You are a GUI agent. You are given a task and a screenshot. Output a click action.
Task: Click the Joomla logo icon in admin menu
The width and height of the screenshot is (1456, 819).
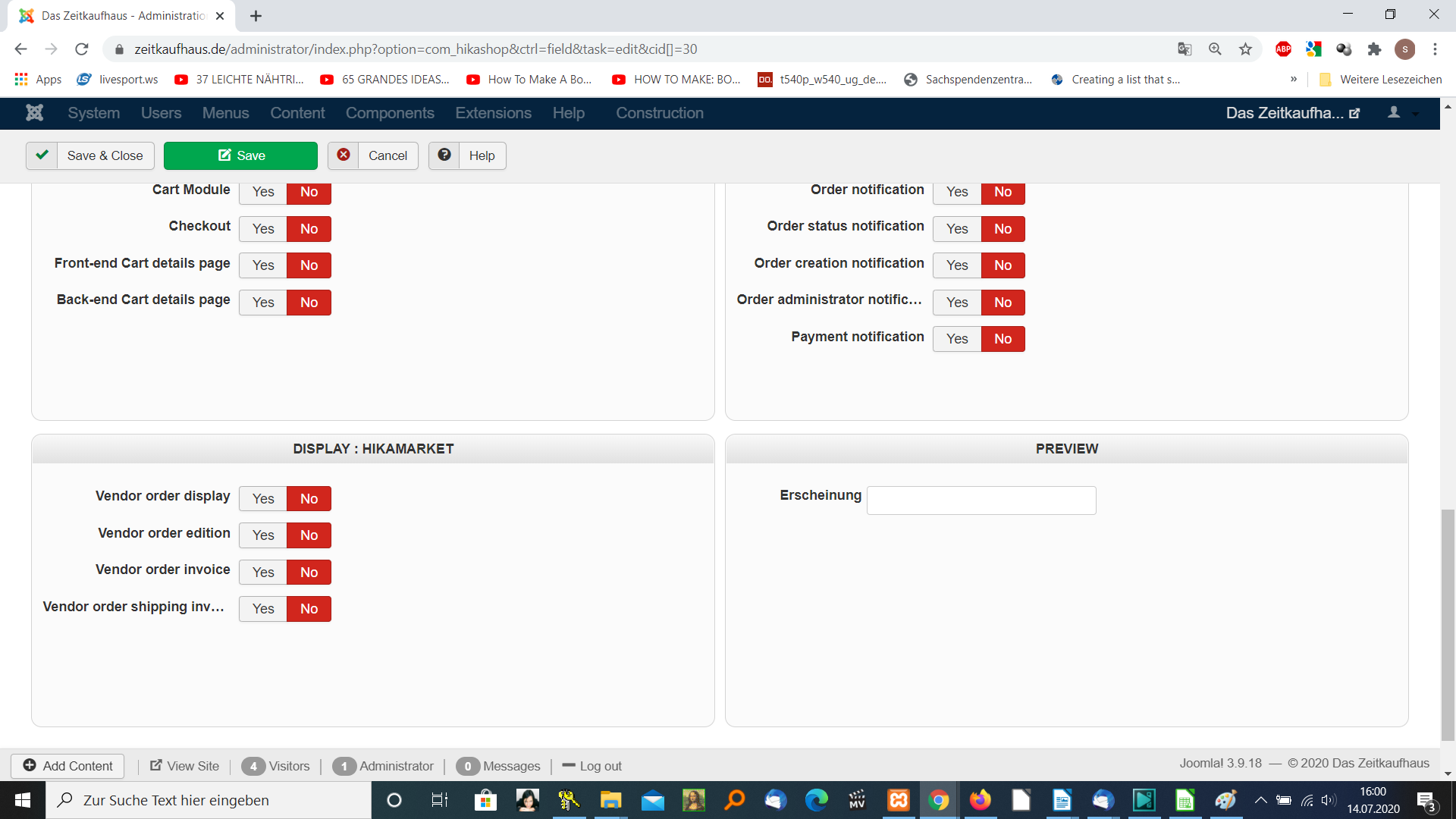click(x=34, y=113)
